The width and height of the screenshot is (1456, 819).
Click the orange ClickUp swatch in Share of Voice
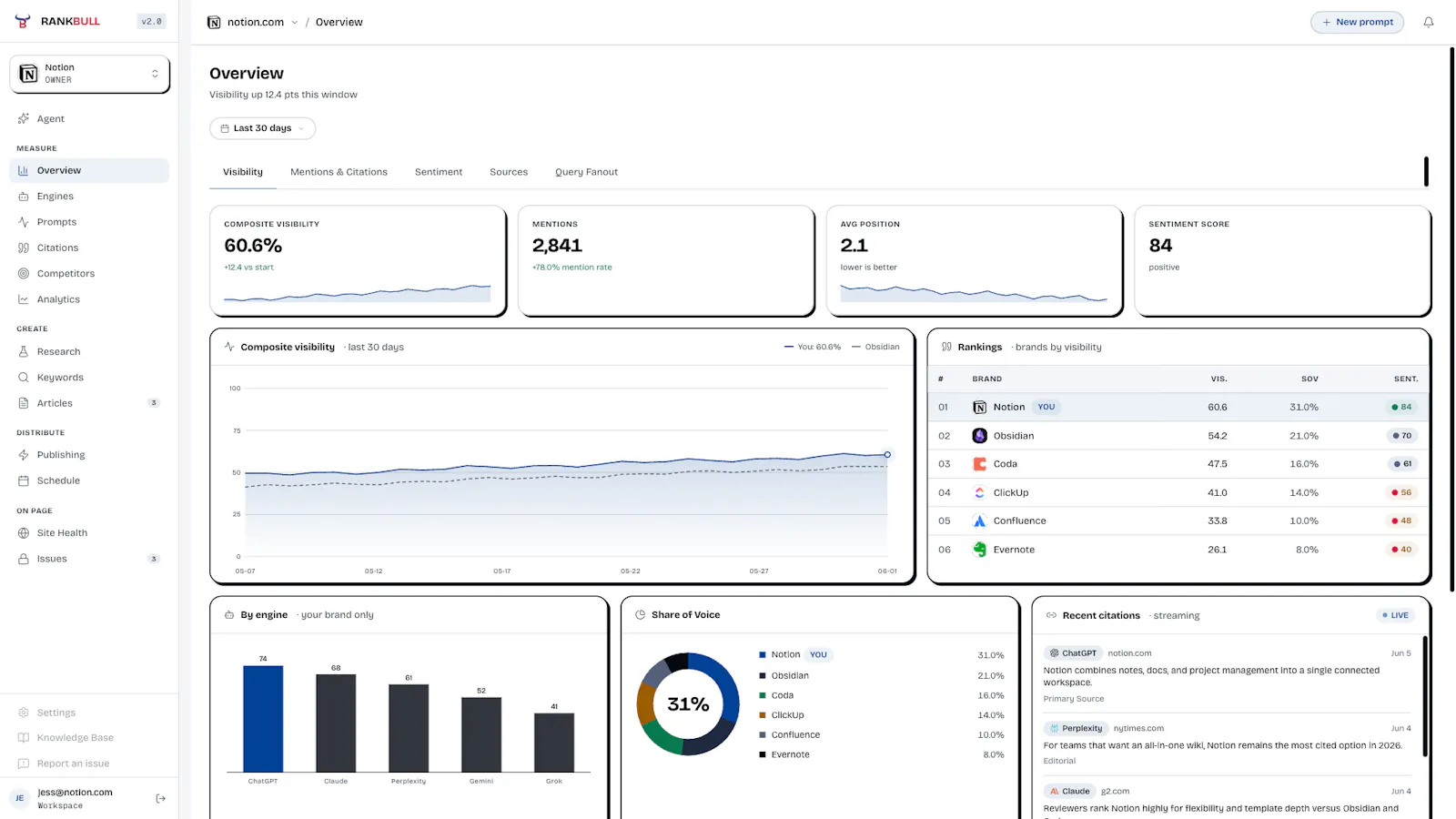763,715
